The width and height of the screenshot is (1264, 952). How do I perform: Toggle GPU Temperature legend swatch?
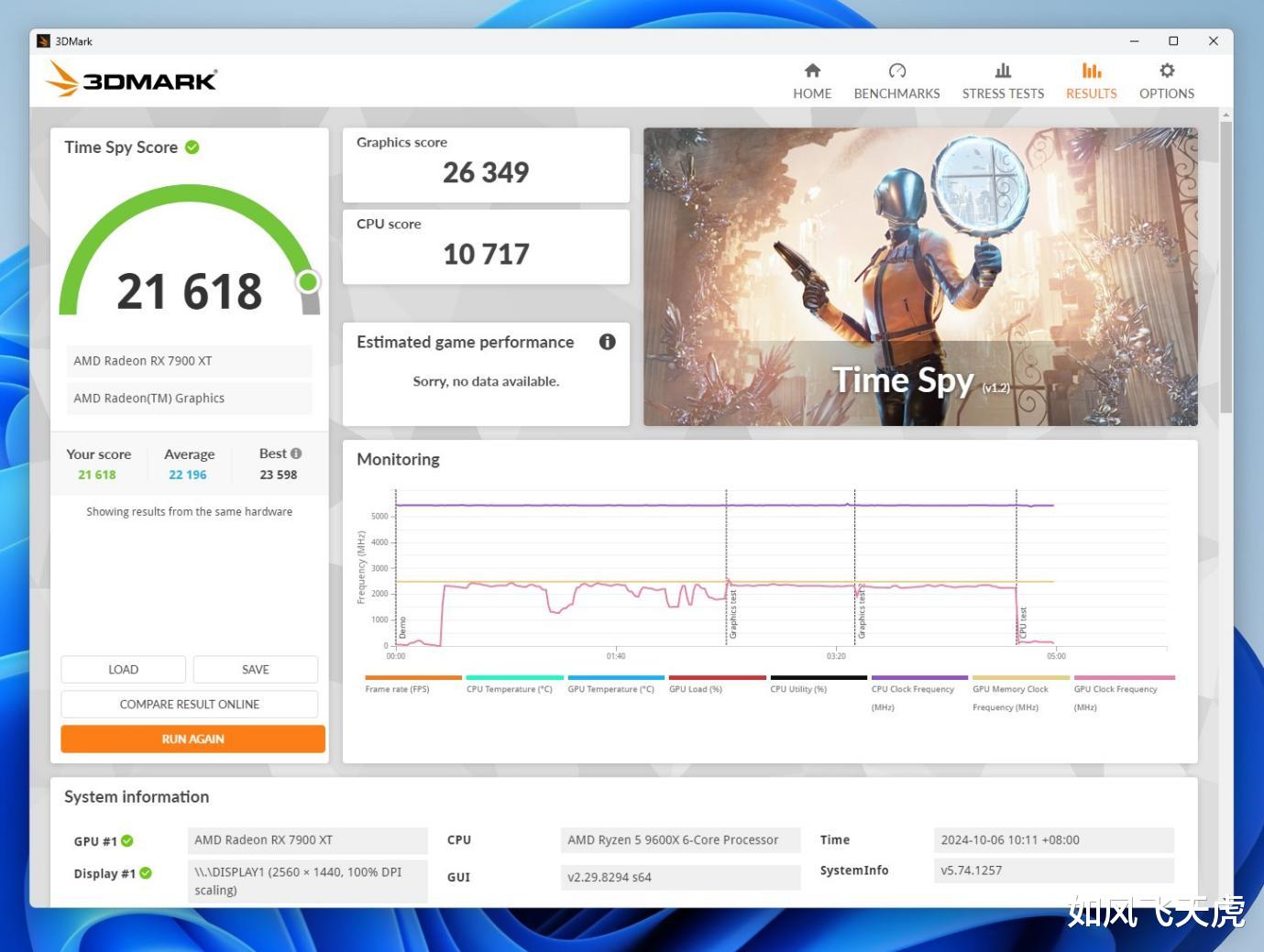coord(616,678)
